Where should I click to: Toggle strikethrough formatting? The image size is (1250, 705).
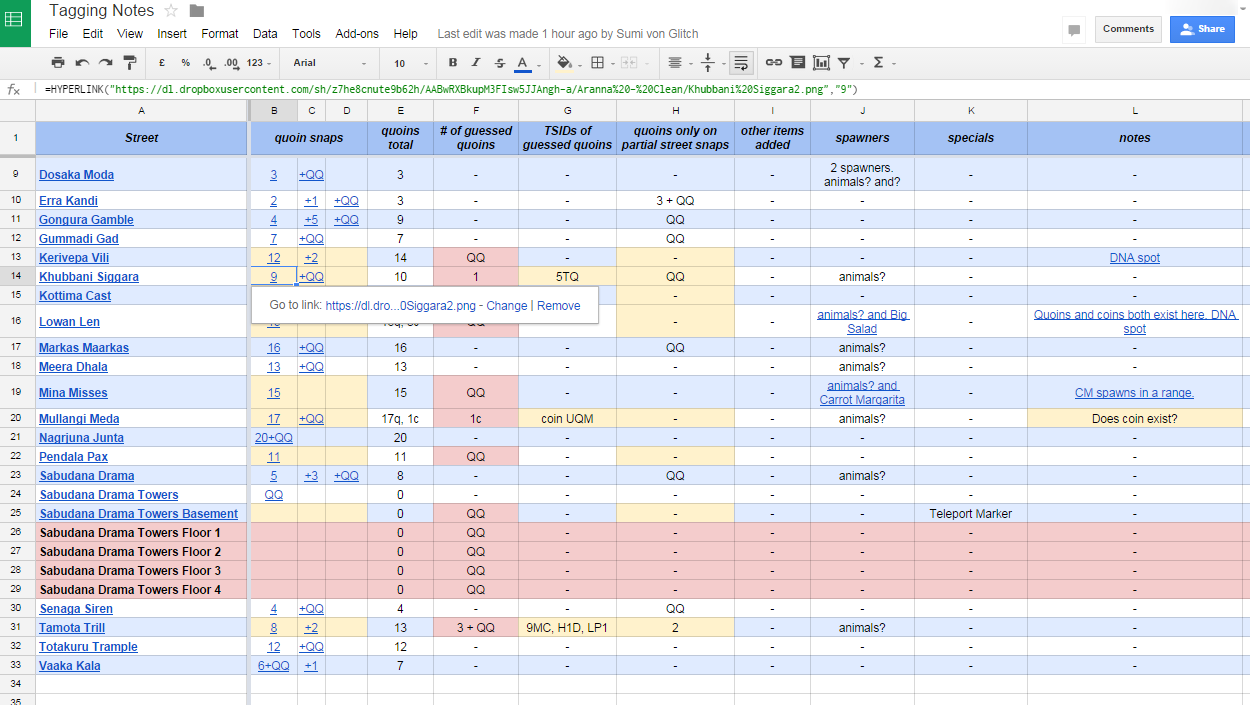coord(499,63)
